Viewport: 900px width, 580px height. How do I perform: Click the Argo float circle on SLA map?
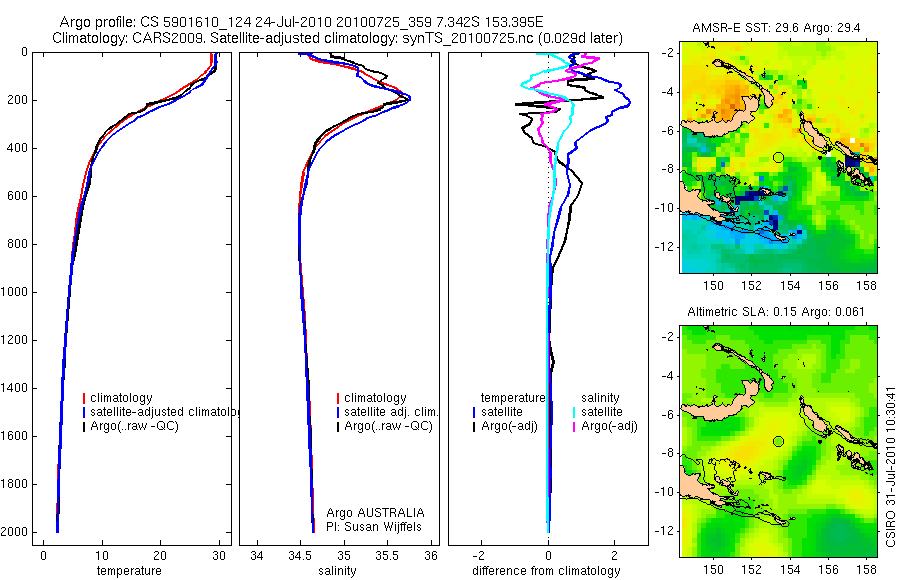(x=778, y=442)
